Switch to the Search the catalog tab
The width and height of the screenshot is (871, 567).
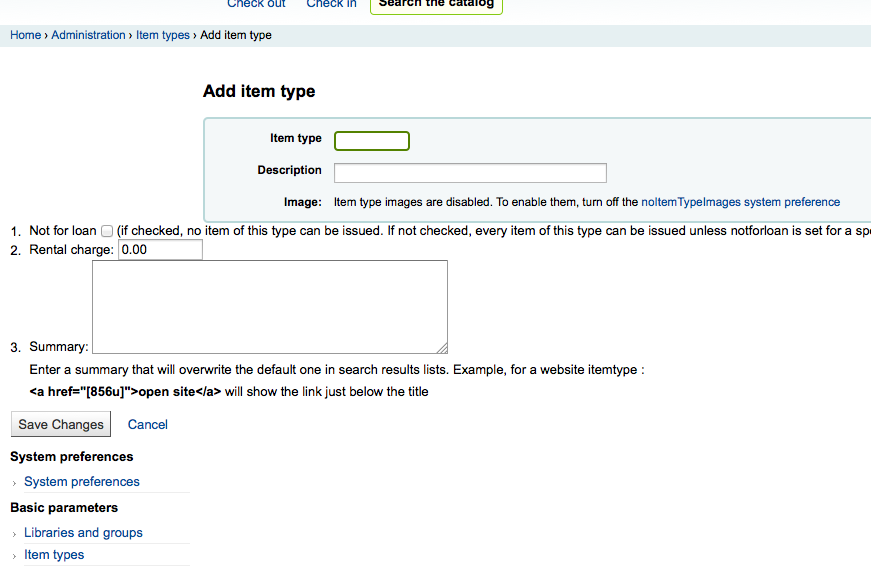point(436,4)
